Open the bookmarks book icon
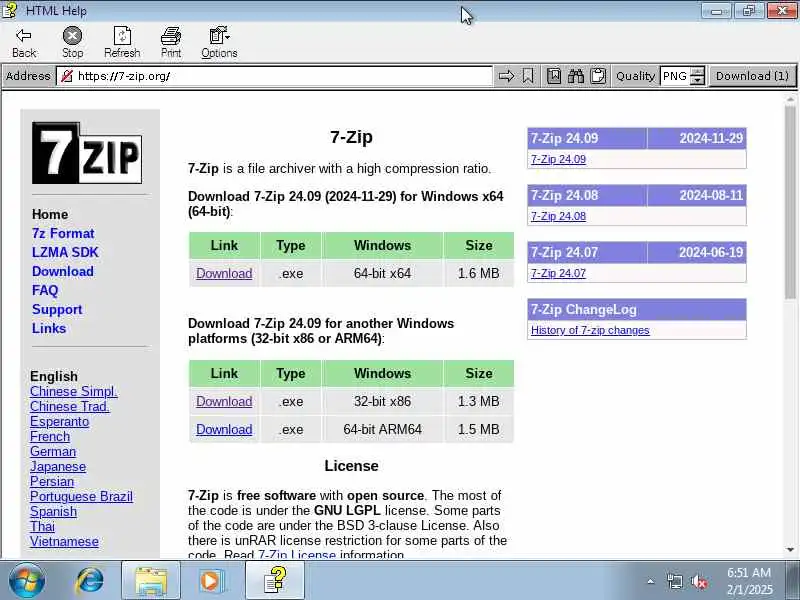Image resolution: width=800 pixels, height=600 pixels. 554,76
